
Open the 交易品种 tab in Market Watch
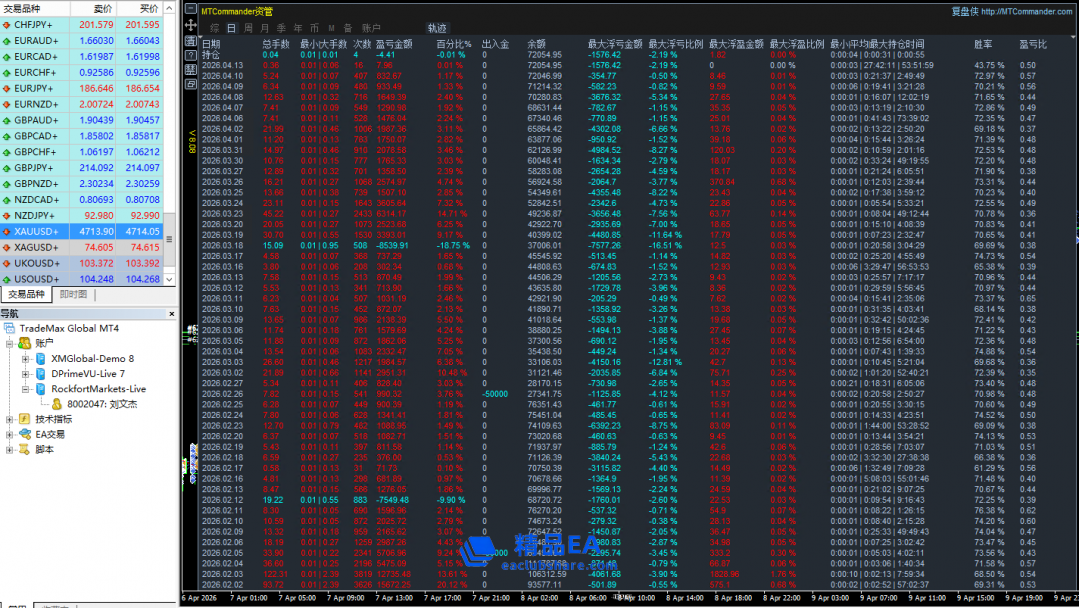click(x=27, y=294)
